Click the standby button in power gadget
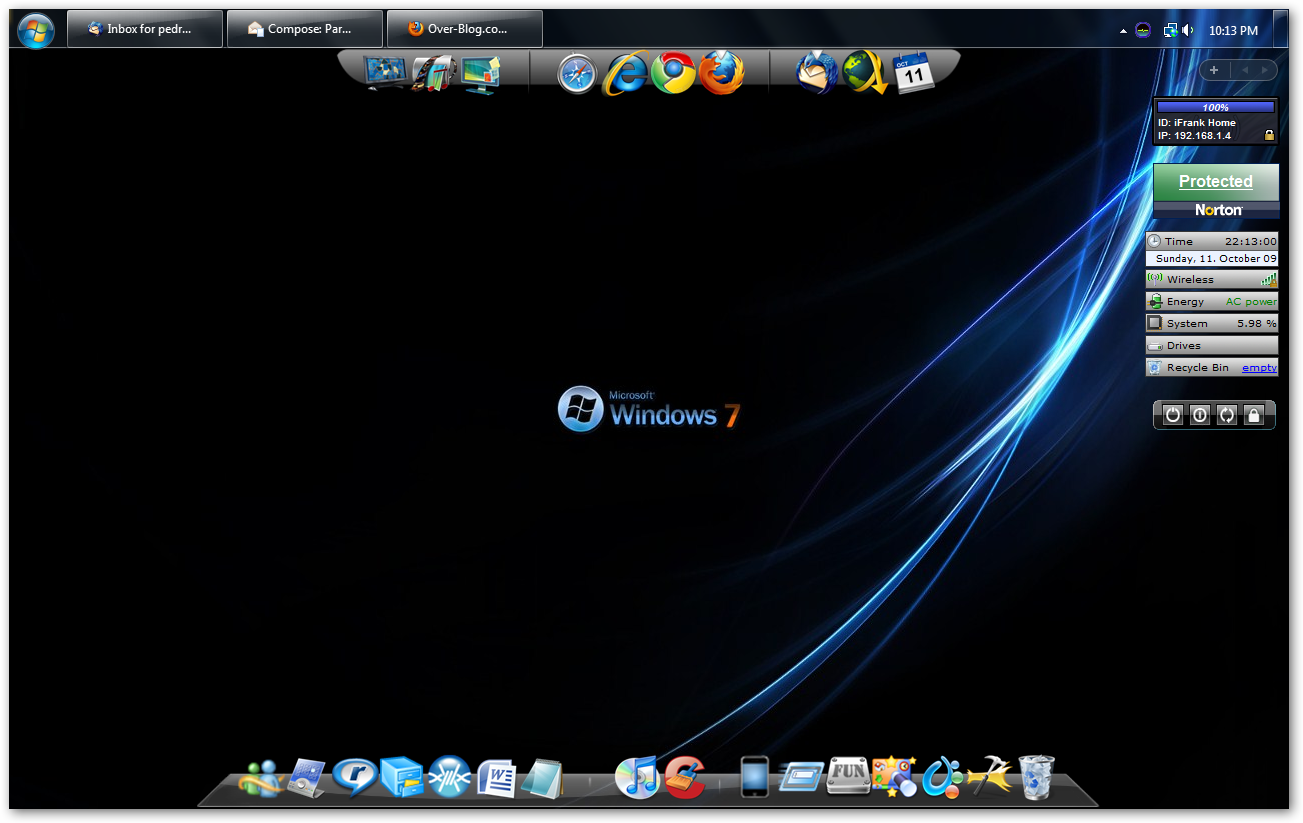1303x823 pixels. (x=1200, y=415)
